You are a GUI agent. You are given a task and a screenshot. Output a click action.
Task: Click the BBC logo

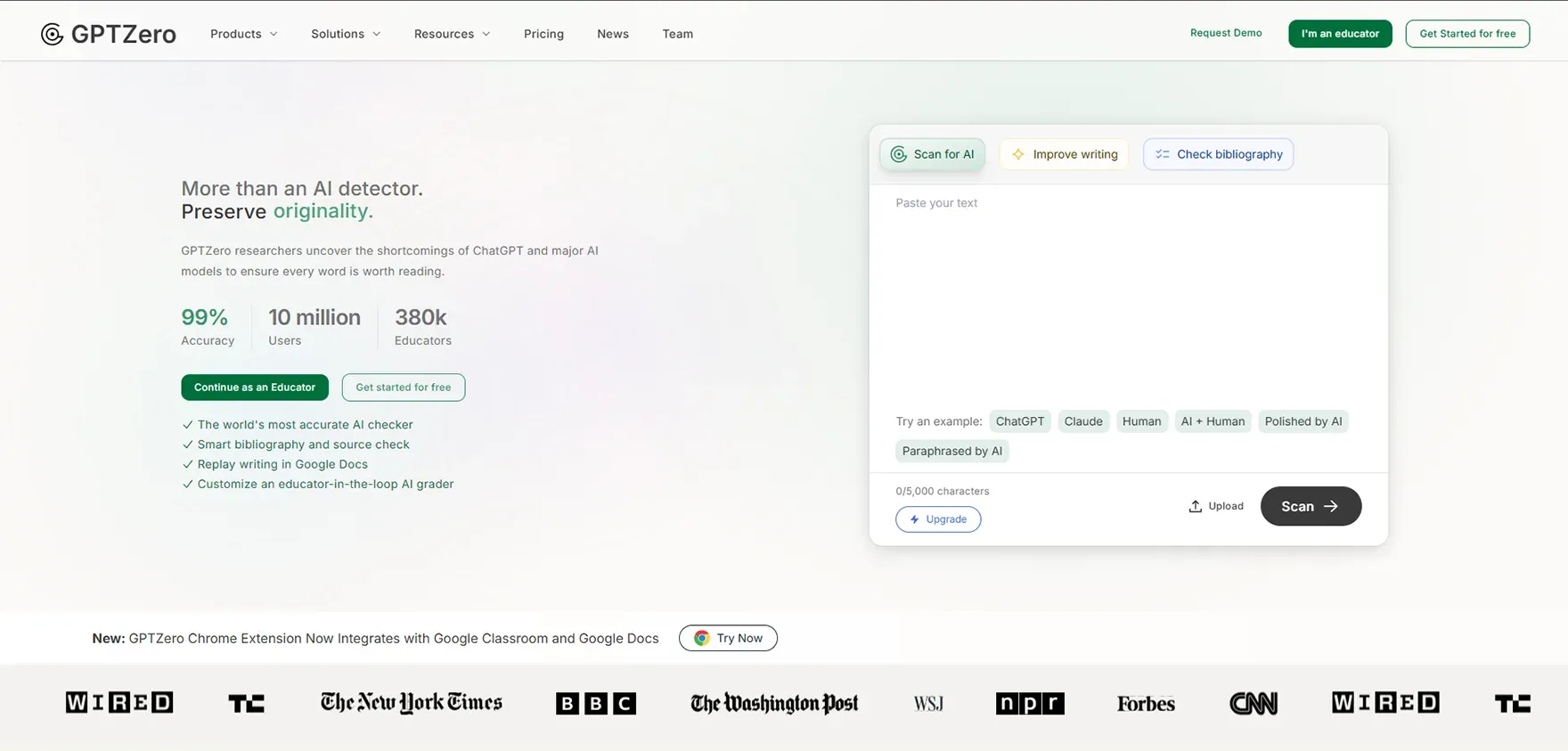click(x=596, y=704)
